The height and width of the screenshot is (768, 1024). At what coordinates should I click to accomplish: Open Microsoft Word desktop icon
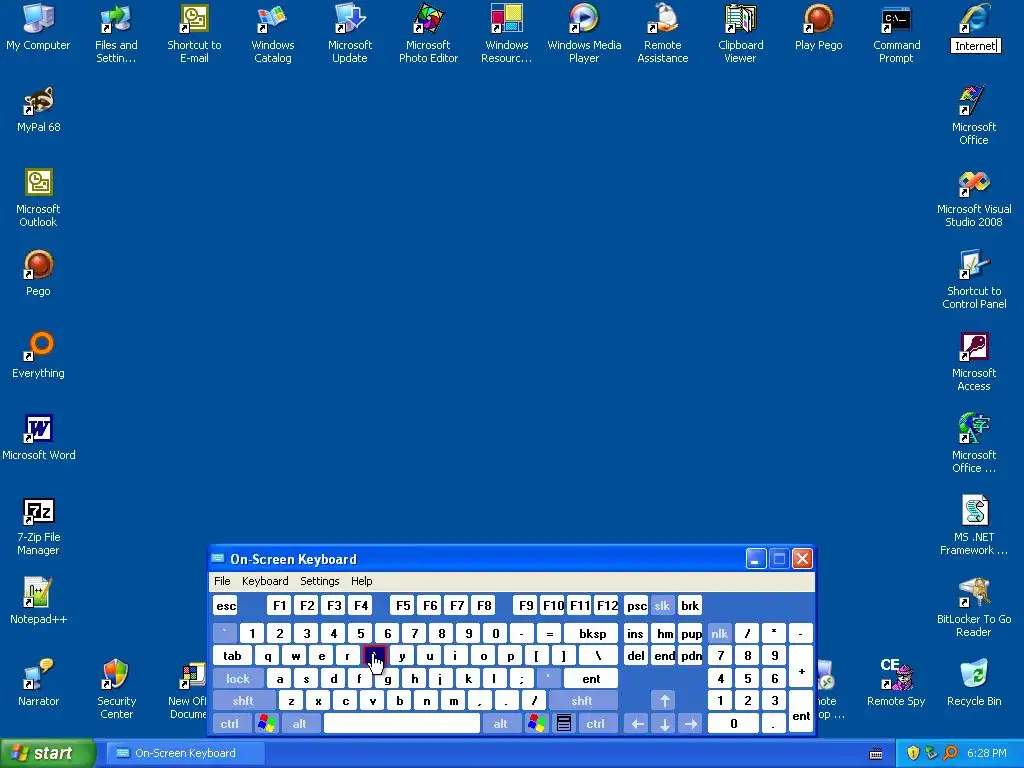(39, 438)
